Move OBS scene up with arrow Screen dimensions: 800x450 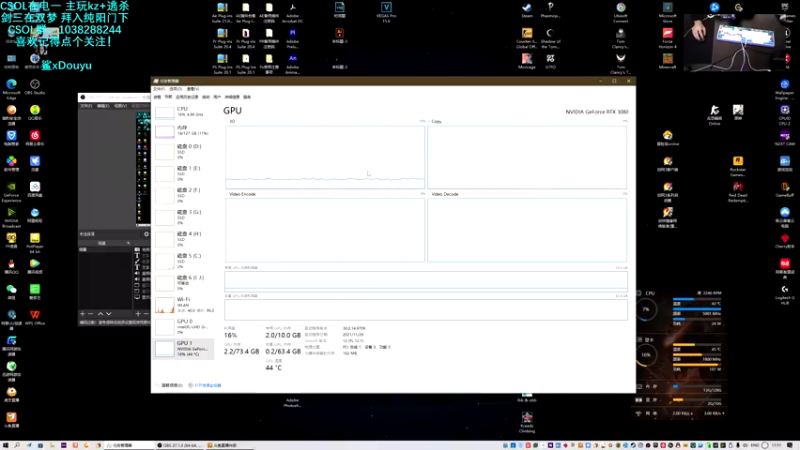pyautogui.click(x=101, y=314)
